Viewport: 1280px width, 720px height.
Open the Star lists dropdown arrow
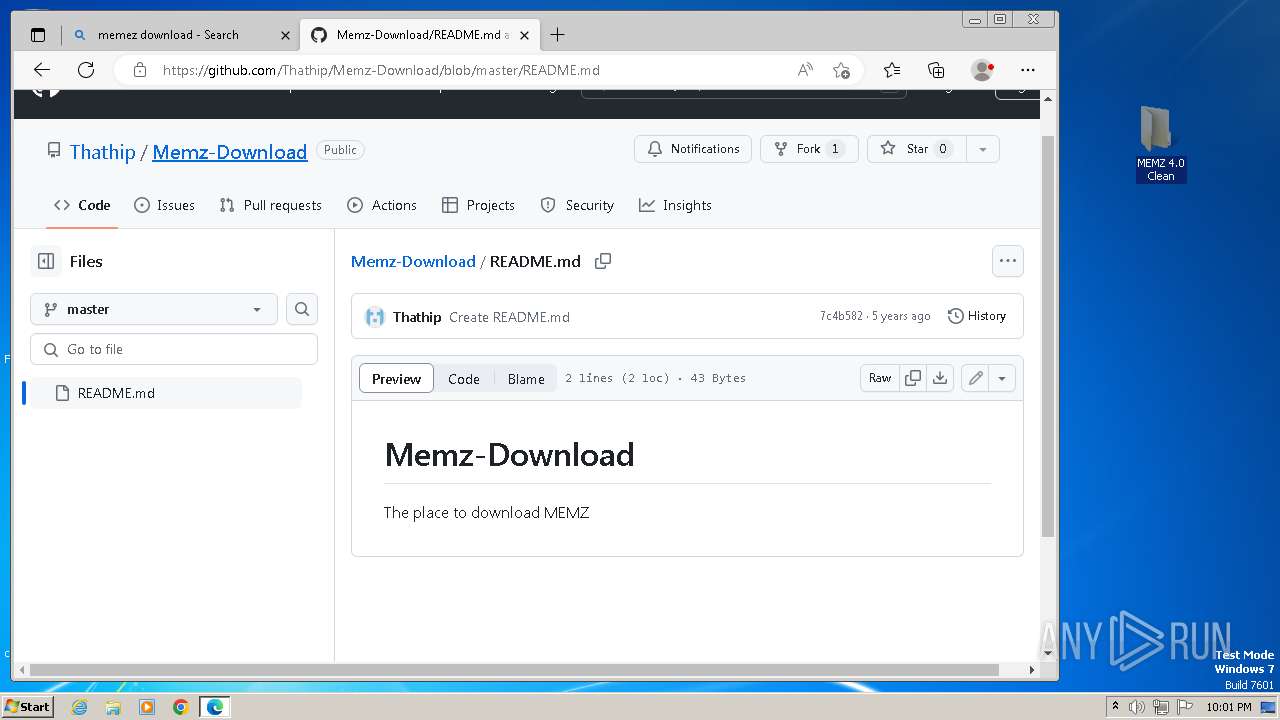coord(983,149)
